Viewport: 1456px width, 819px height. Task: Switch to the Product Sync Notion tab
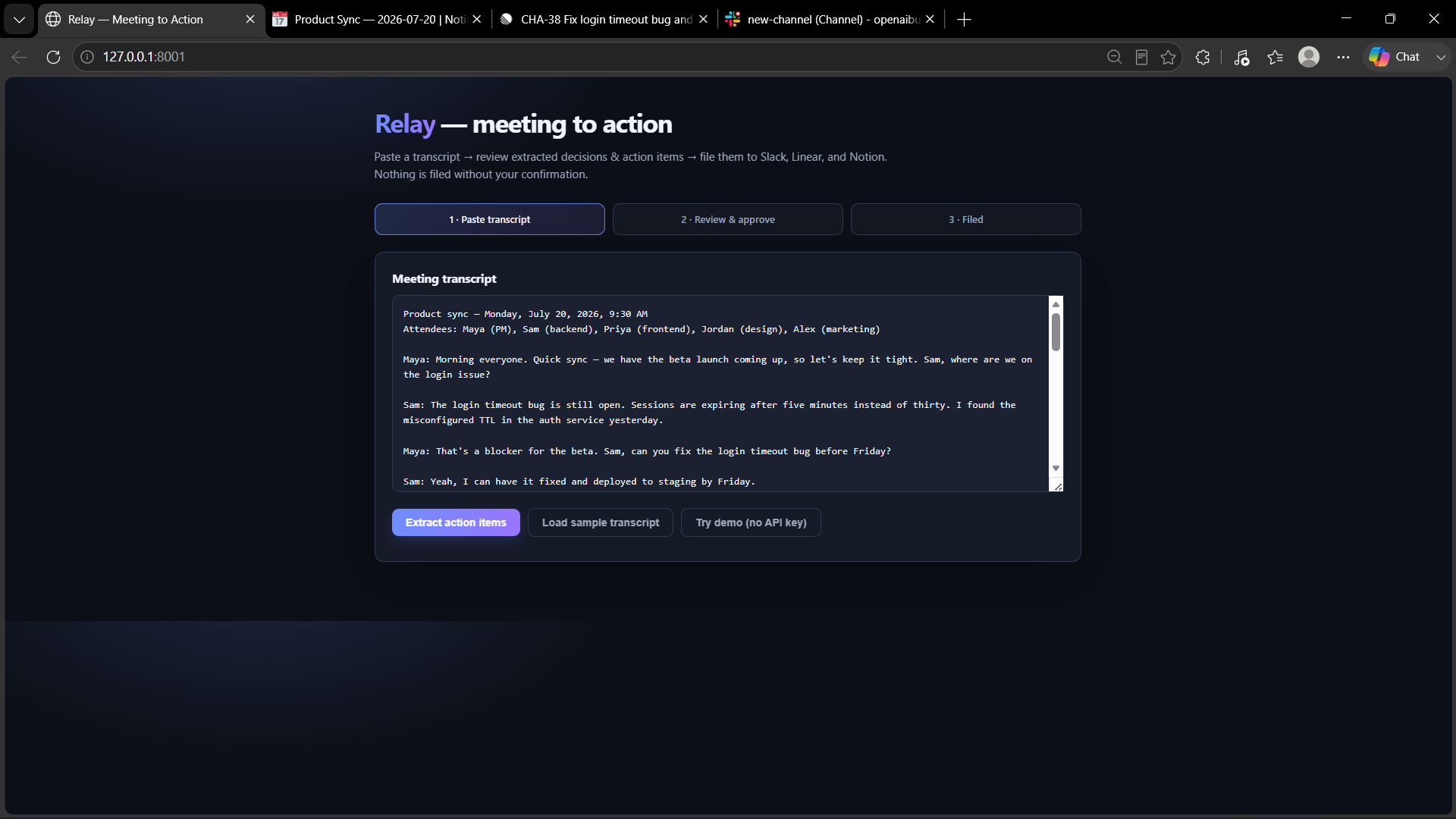coord(377,20)
